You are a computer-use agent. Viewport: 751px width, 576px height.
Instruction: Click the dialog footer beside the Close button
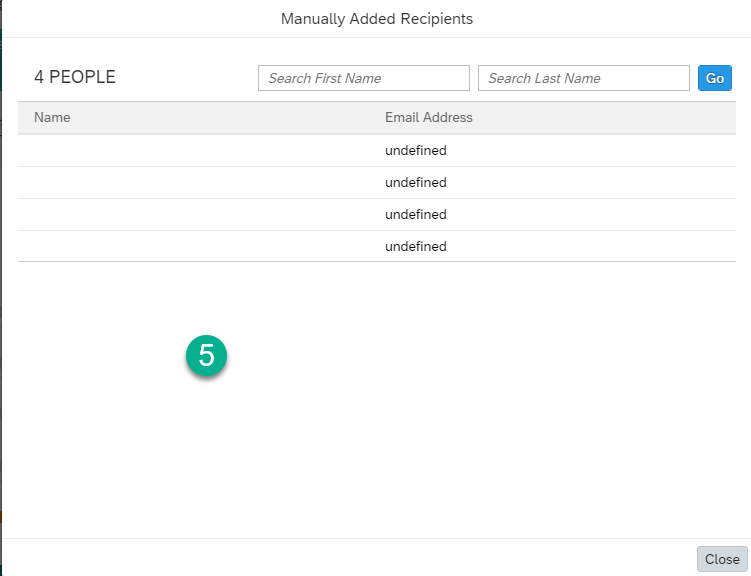coord(350,558)
